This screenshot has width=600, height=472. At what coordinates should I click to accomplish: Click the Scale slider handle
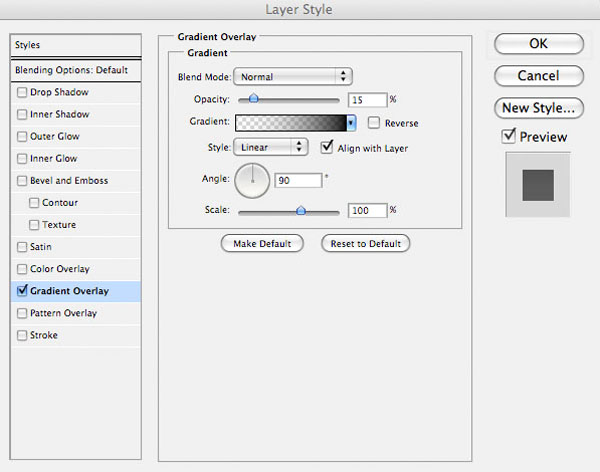click(x=301, y=210)
